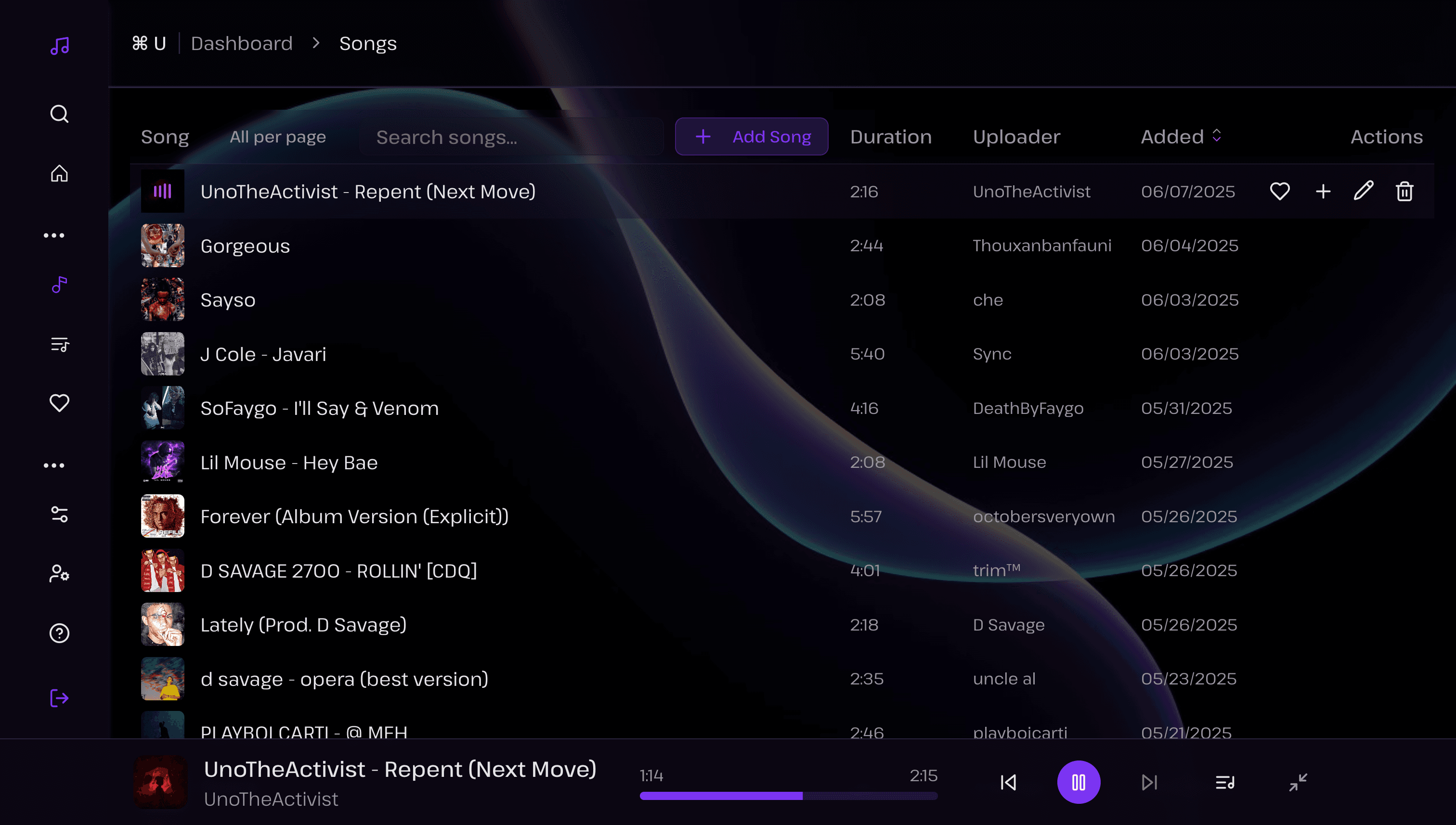Select D SAVAGE 2700 - ROLLIN' [CDQ] title
The image size is (1456, 825).
(339, 570)
